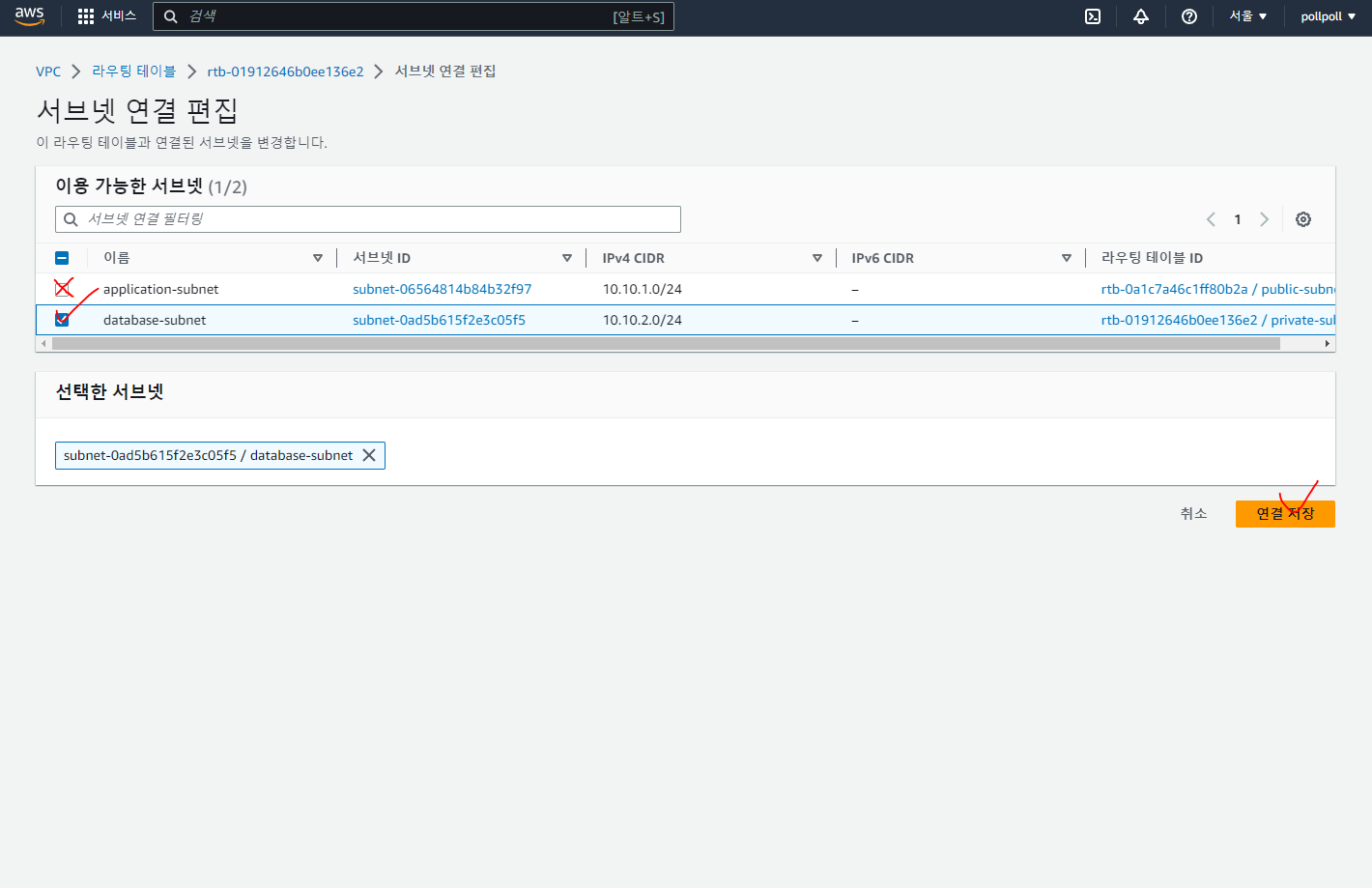This screenshot has height=888, width=1372.
Task: Sort by 이름 column arrow
Action: [318, 258]
